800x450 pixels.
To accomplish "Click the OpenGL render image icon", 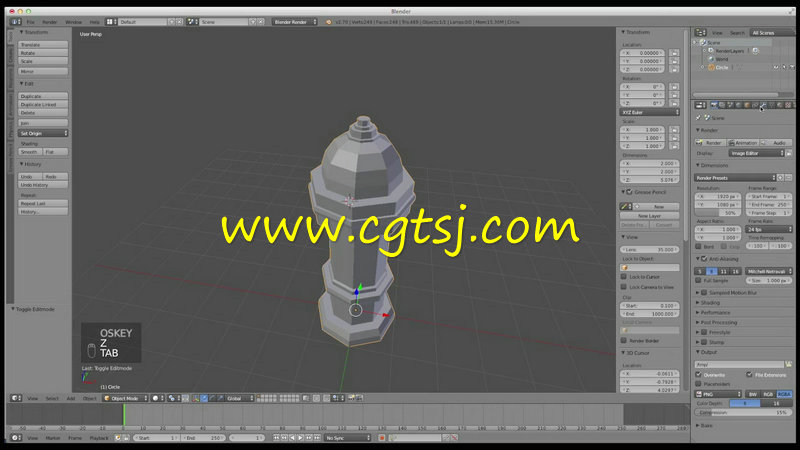I will point(351,398).
